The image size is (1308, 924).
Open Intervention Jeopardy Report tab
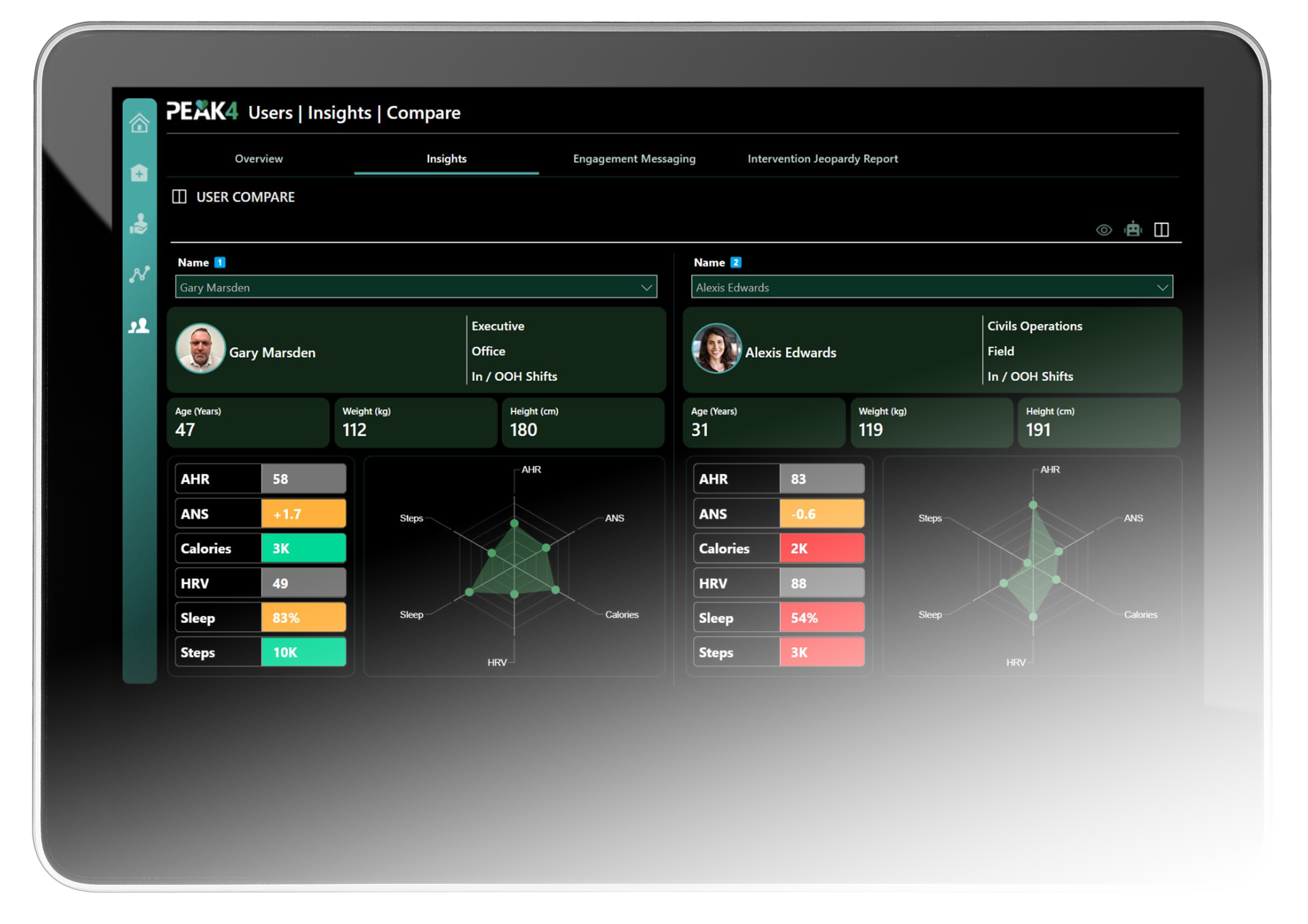[x=823, y=159]
